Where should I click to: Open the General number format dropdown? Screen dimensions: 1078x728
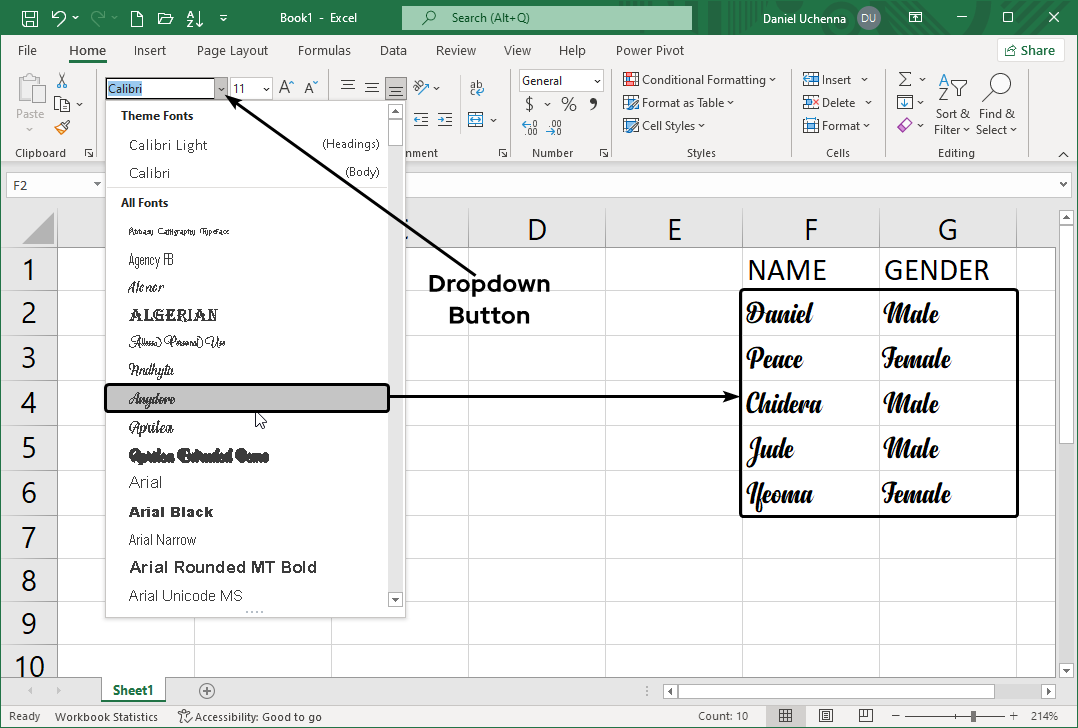[x=597, y=81]
